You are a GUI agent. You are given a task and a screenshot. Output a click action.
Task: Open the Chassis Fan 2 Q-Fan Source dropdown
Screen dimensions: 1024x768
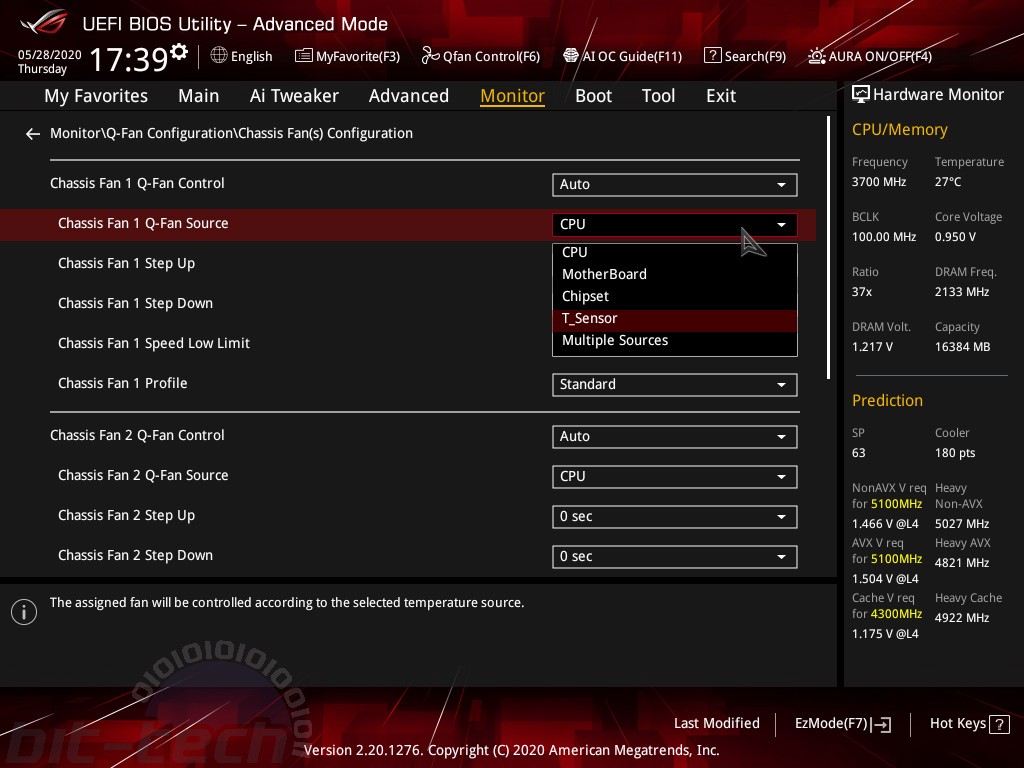tap(675, 477)
